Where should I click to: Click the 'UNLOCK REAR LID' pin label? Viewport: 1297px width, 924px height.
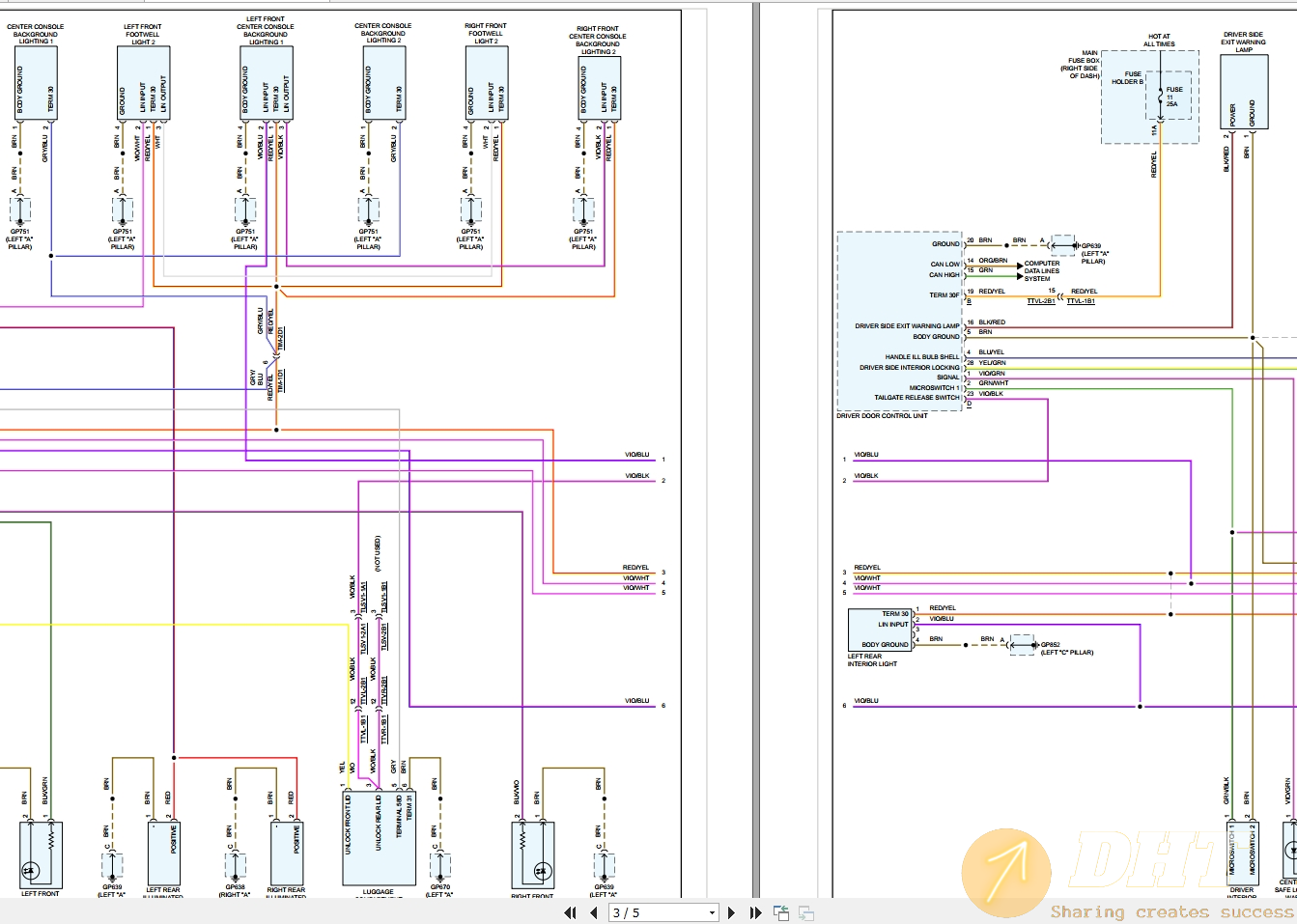click(x=378, y=824)
